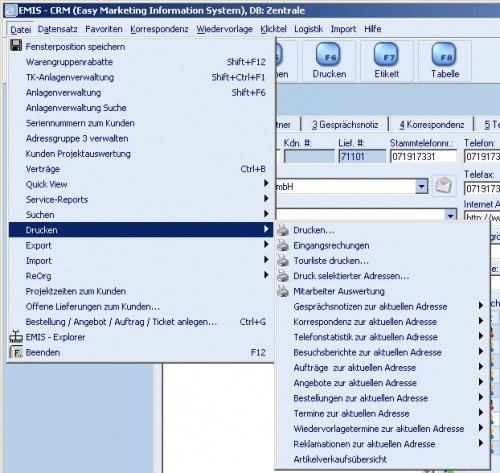Click printer icon beside Druck selektierter Adressen
Viewport: 500px width, 473px height.
pyautogui.click(x=283, y=276)
